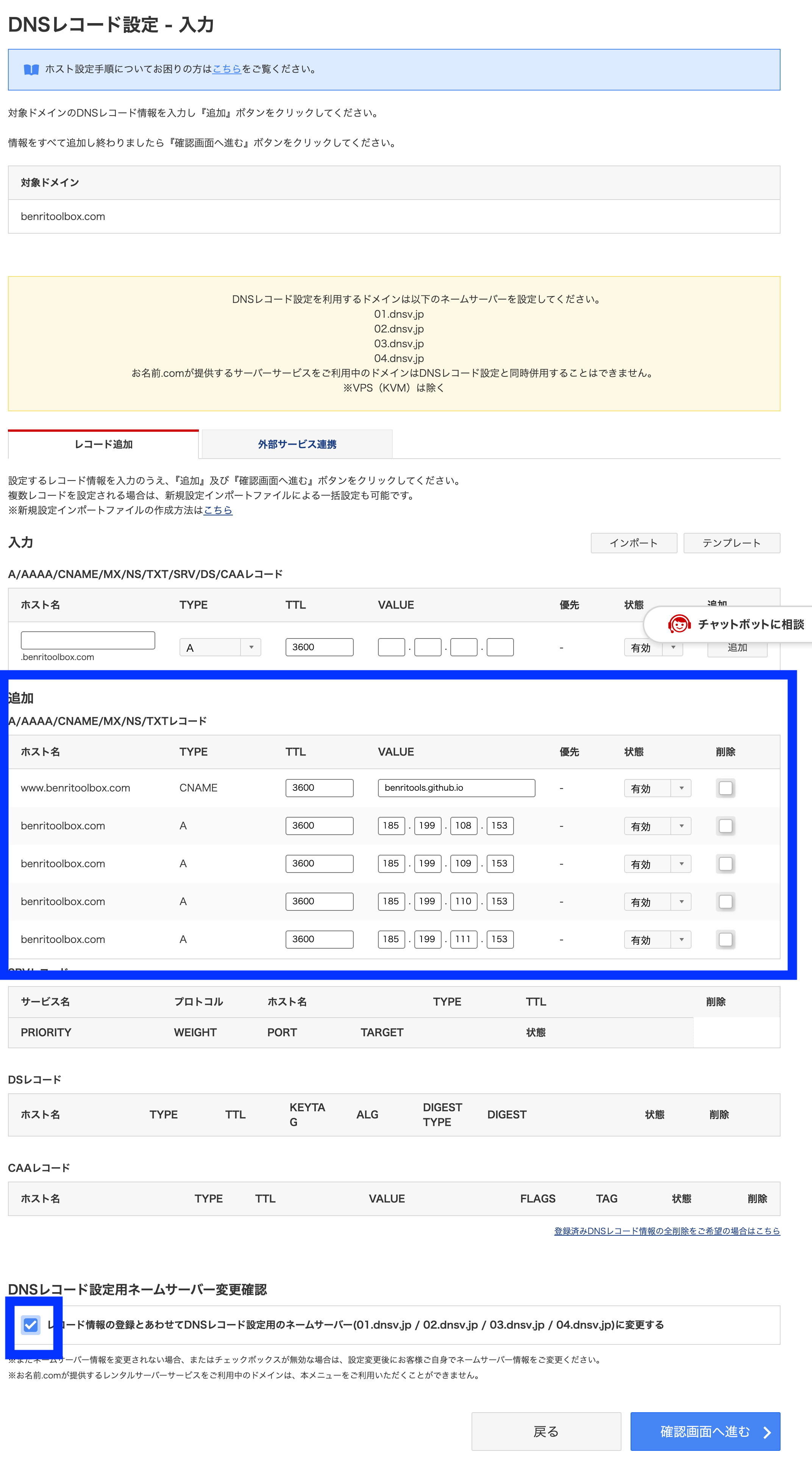The width and height of the screenshot is (812, 1480).
Task: Open 状態 dropdown for 185.199.111.153 record
Action: tap(657, 940)
